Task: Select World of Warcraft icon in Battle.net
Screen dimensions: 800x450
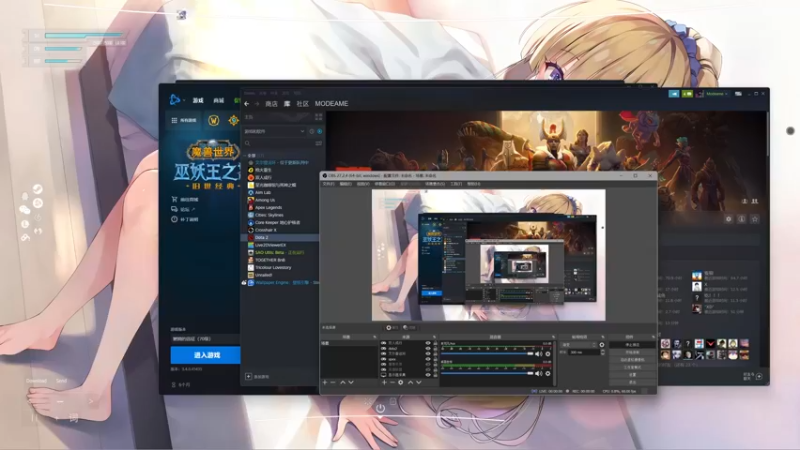Action: [213, 120]
